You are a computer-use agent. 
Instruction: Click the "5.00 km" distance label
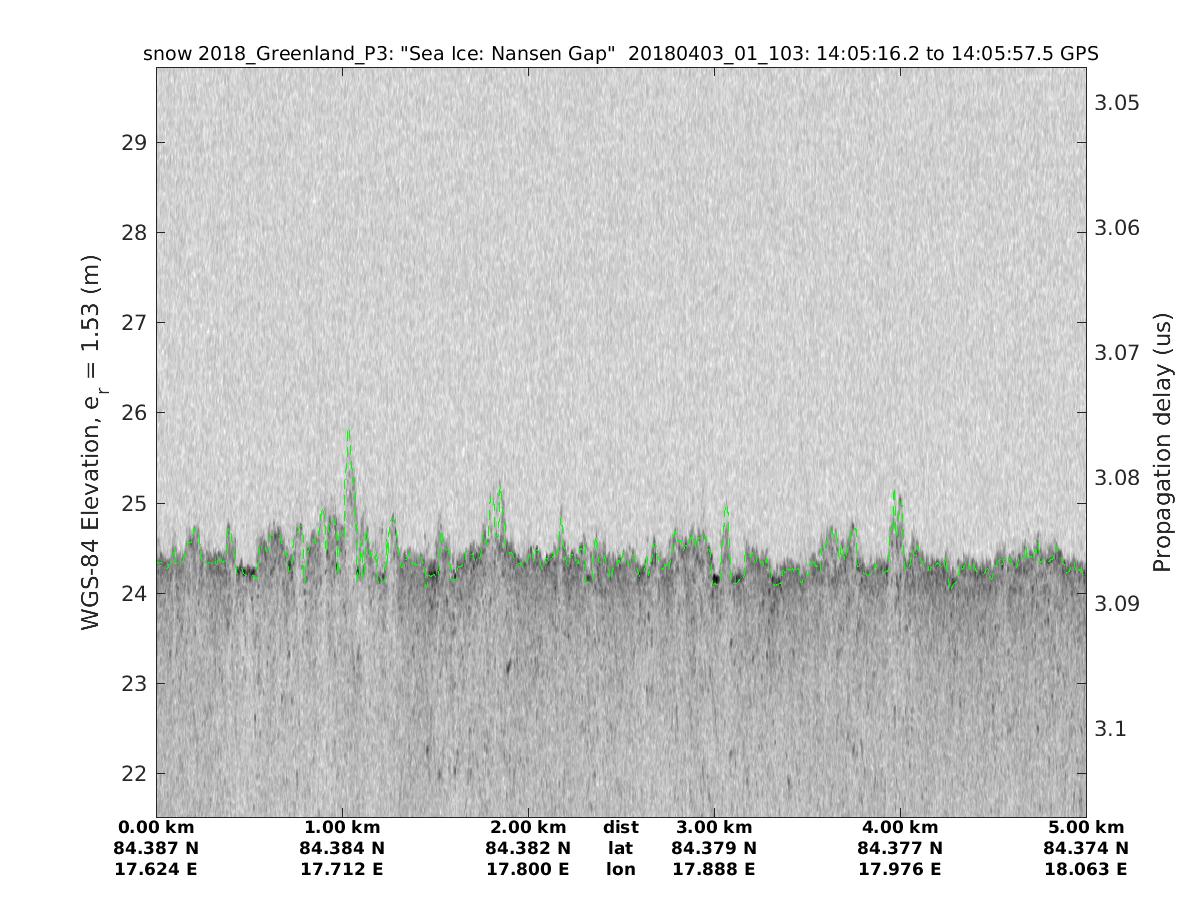[x=1086, y=828]
